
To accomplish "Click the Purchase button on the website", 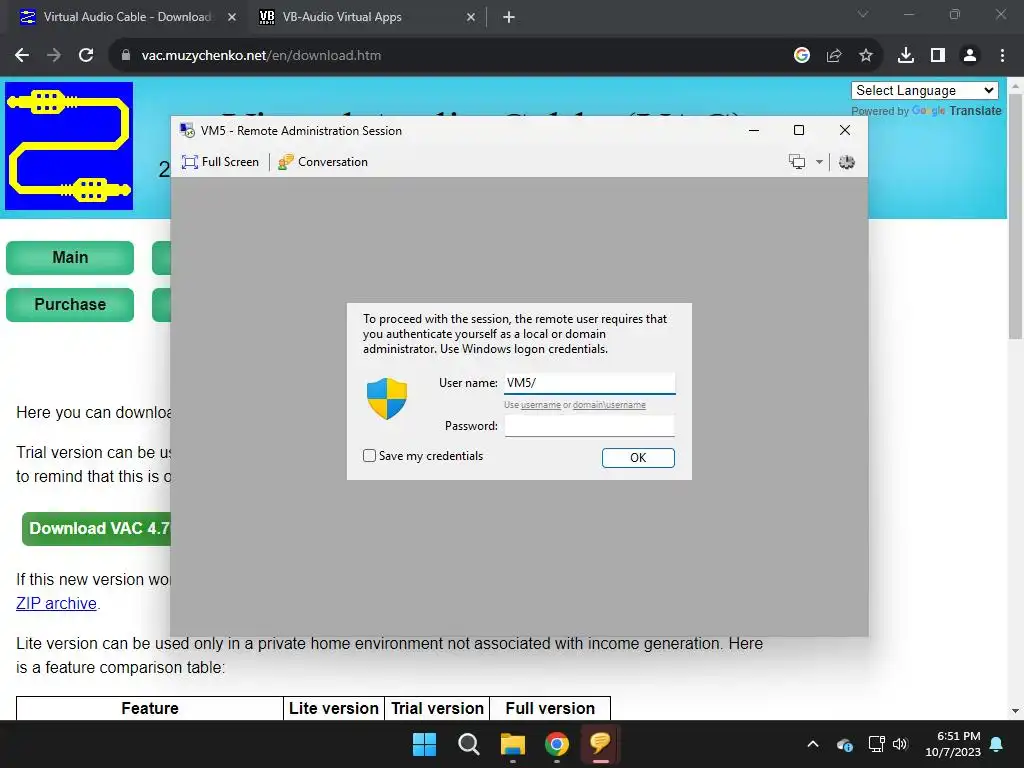I will tap(70, 304).
